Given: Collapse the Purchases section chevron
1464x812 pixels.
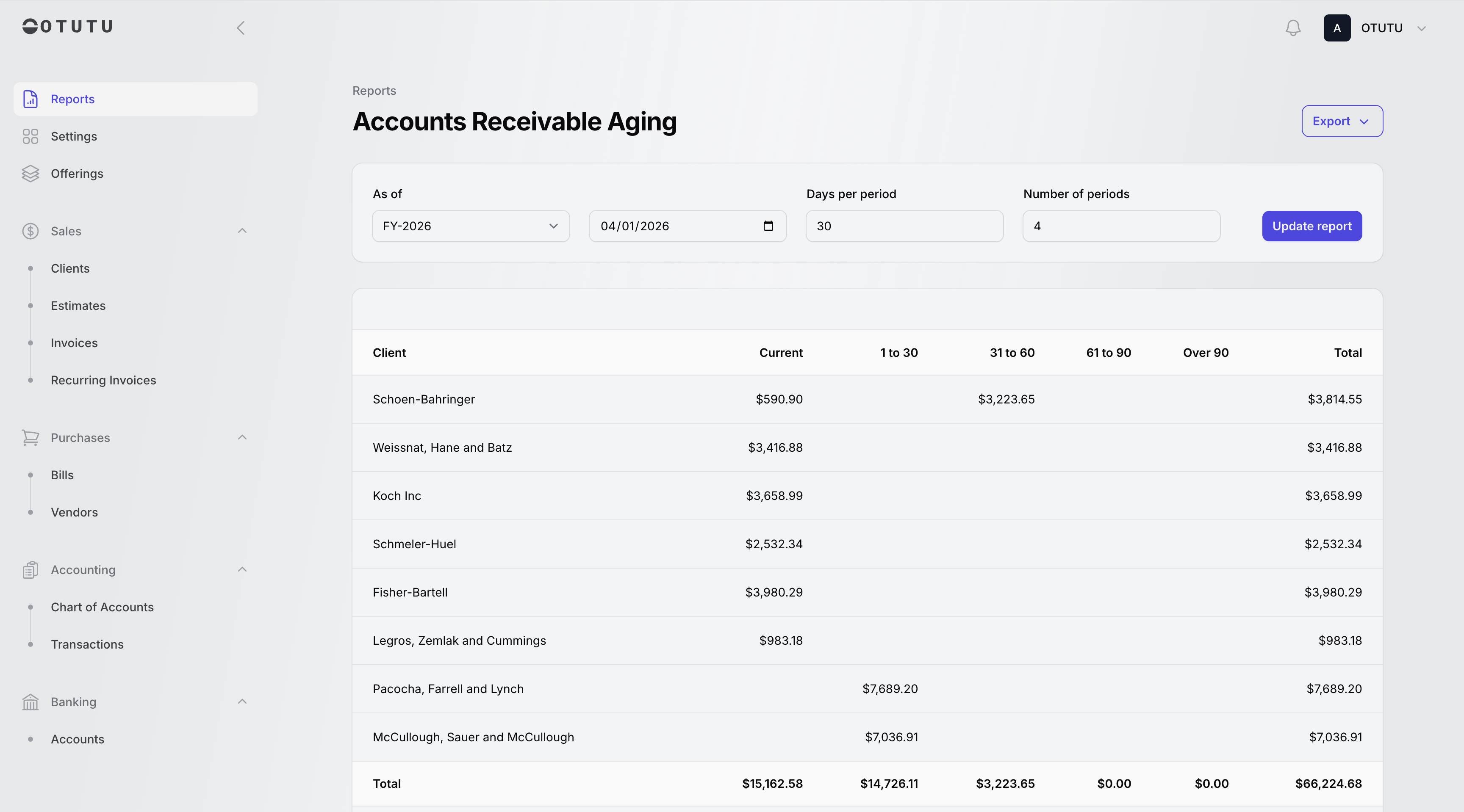Looking at the screenshot, I should tap(242, 437).
